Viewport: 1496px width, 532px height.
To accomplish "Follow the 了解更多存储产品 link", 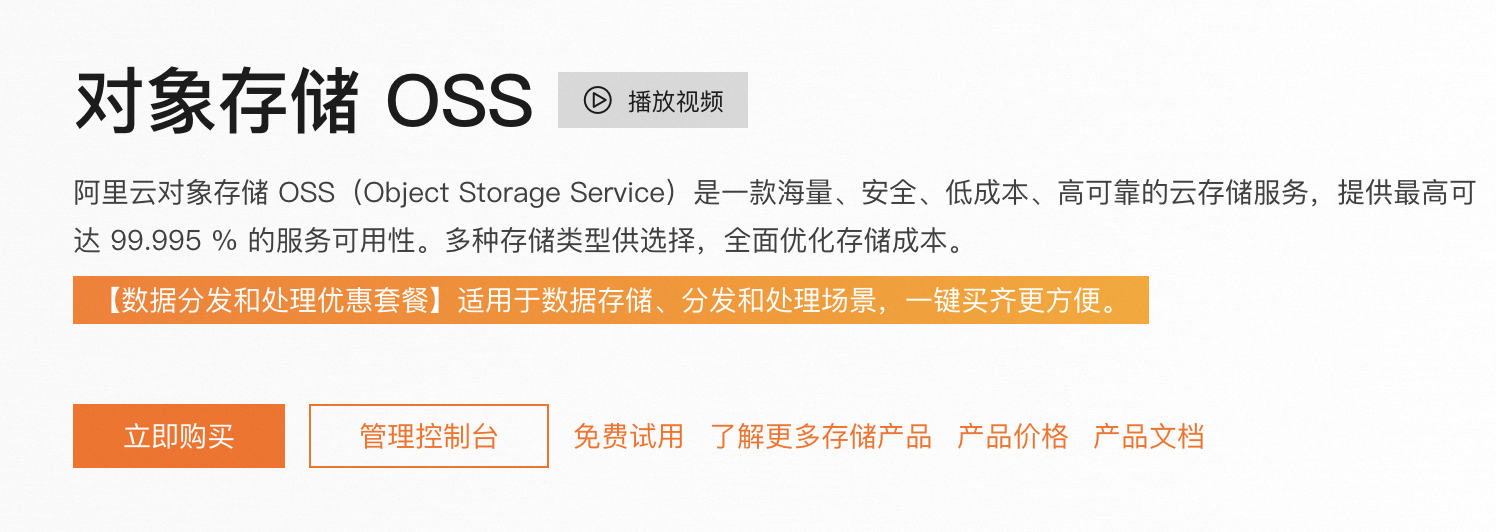I will coord(821,436).
